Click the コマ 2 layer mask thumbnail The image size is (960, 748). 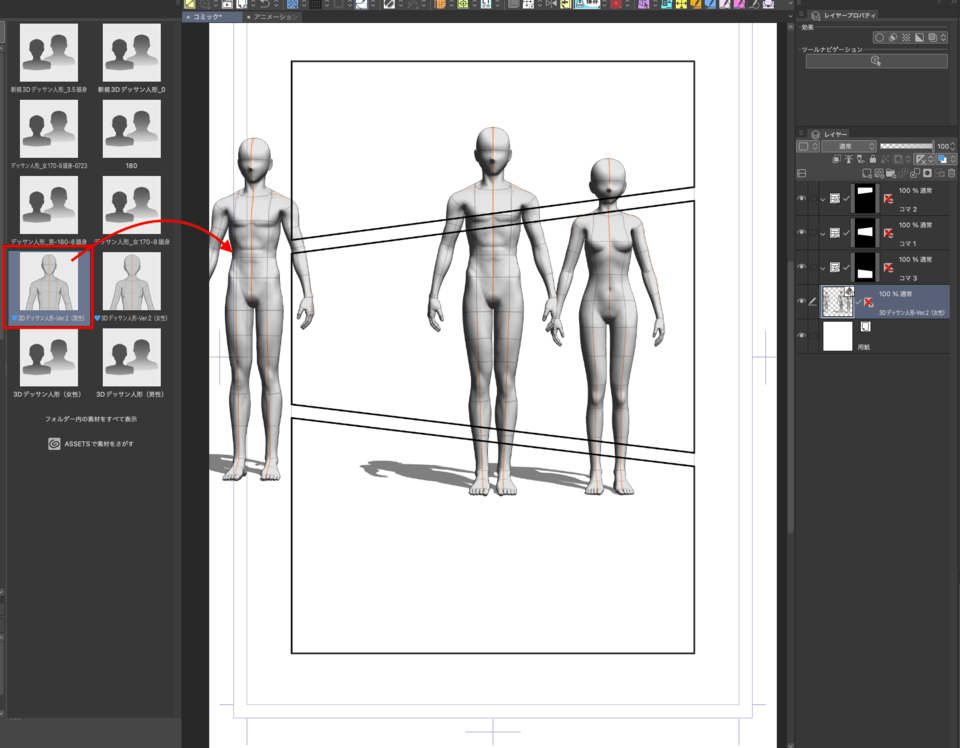(865, 198)
